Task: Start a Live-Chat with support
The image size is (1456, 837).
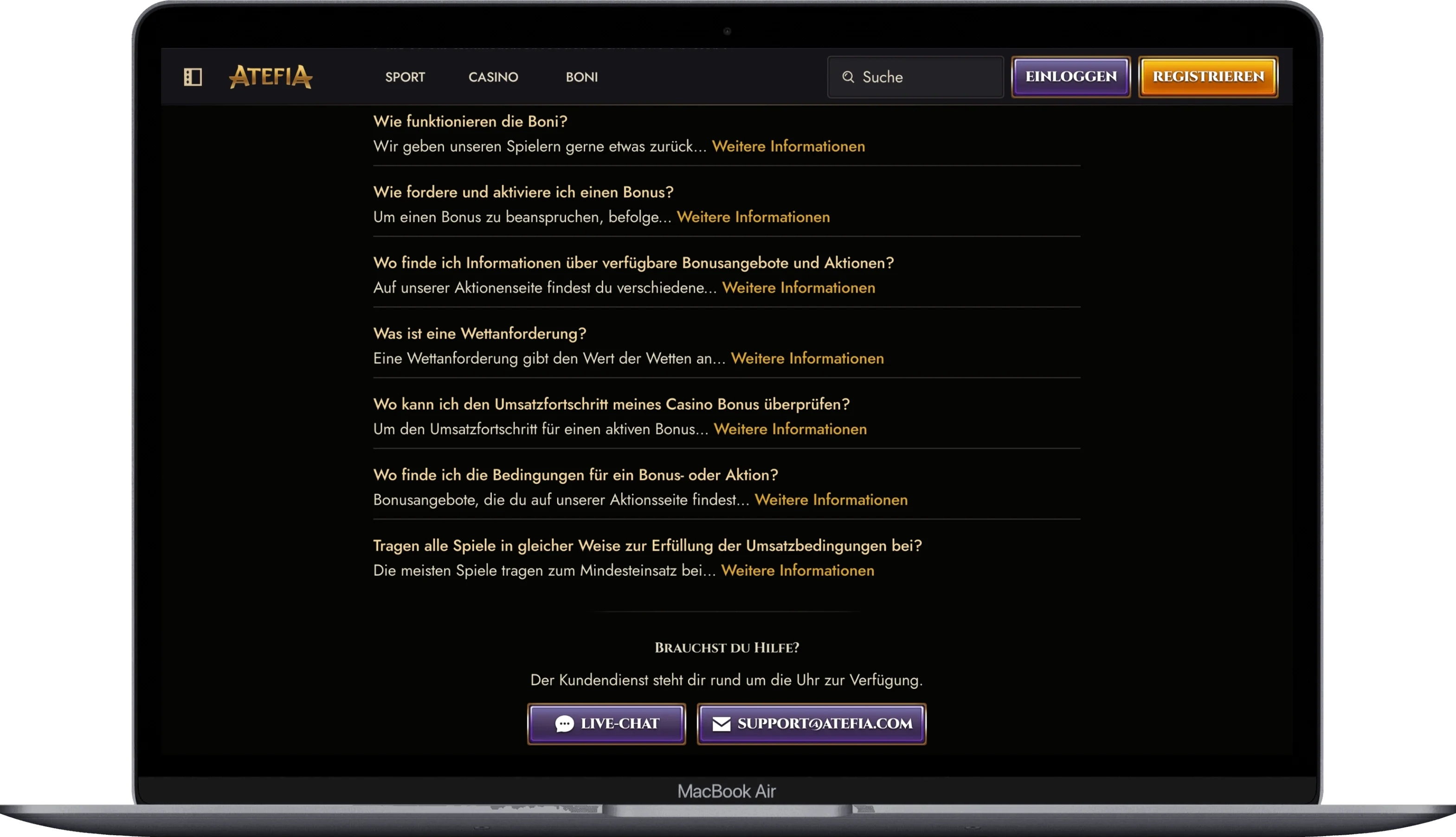Action: [x=606, y=724]
